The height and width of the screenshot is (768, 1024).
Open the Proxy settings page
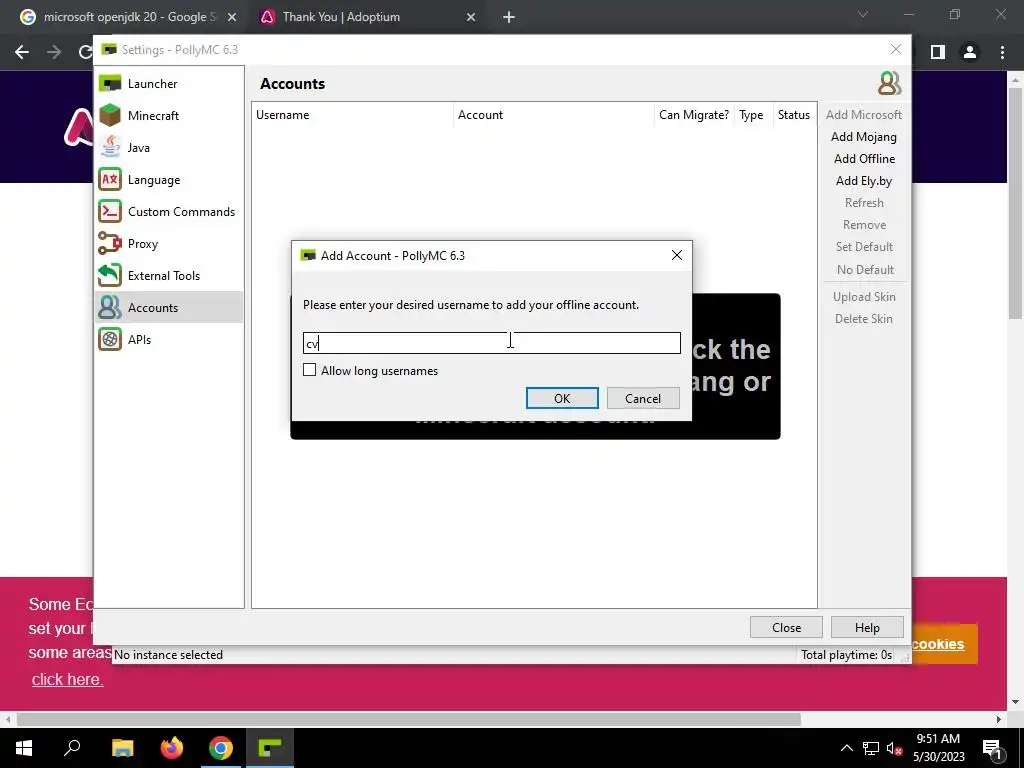pos(169,244)
